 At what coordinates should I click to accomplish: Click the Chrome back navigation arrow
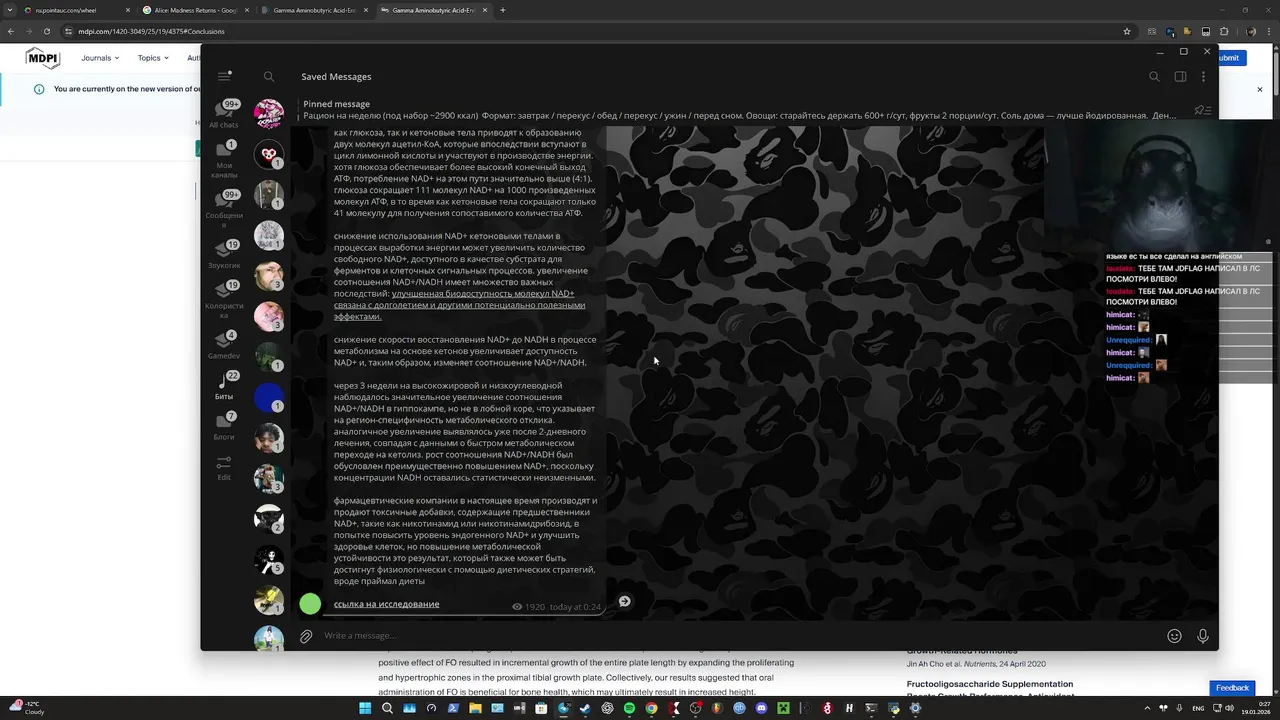[x=11, y=31]
